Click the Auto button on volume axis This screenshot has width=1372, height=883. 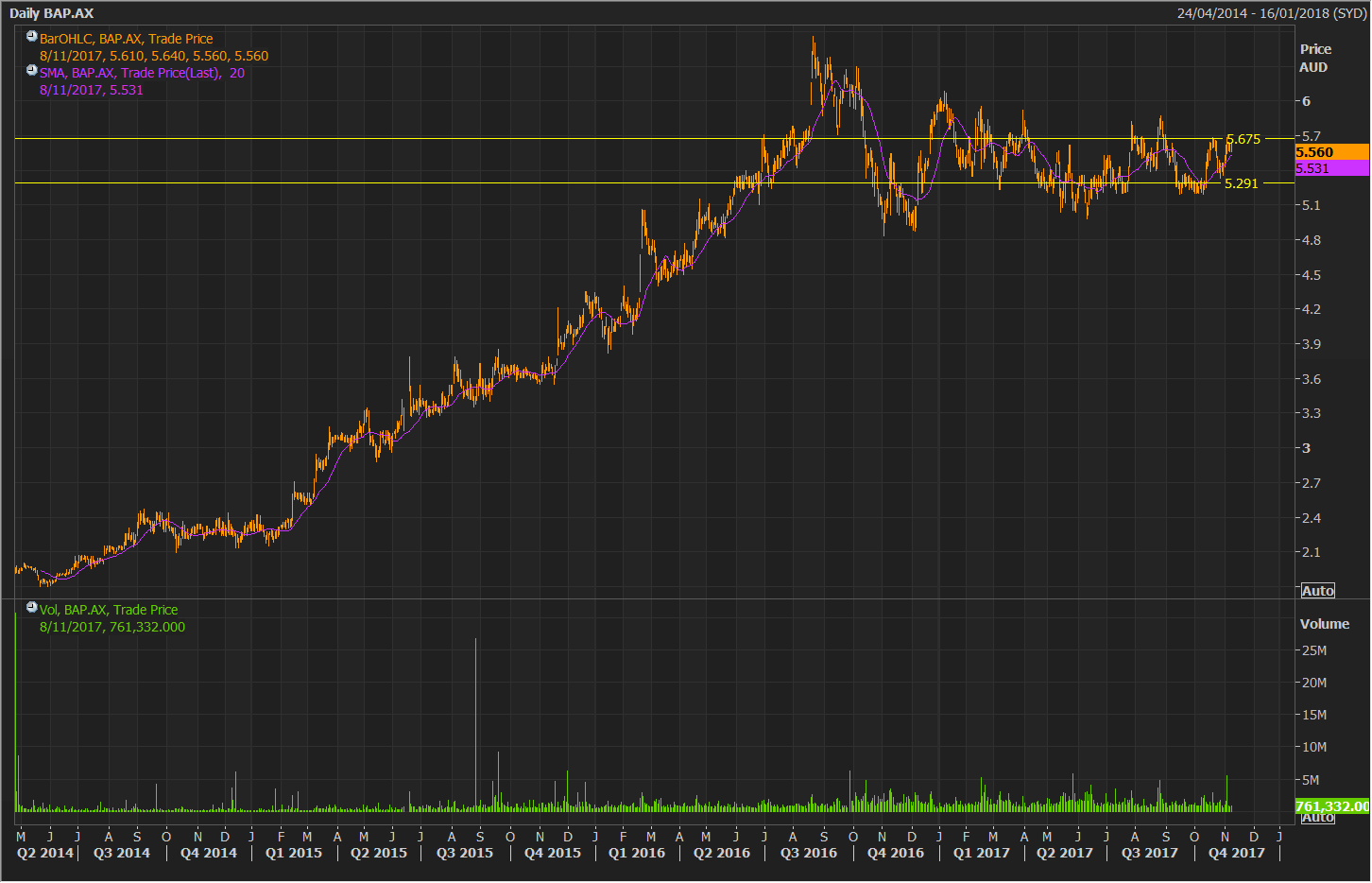click(1318, 818)
